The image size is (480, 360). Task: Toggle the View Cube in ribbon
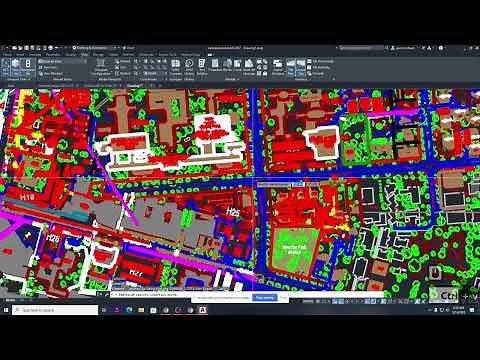pos(16,67)
